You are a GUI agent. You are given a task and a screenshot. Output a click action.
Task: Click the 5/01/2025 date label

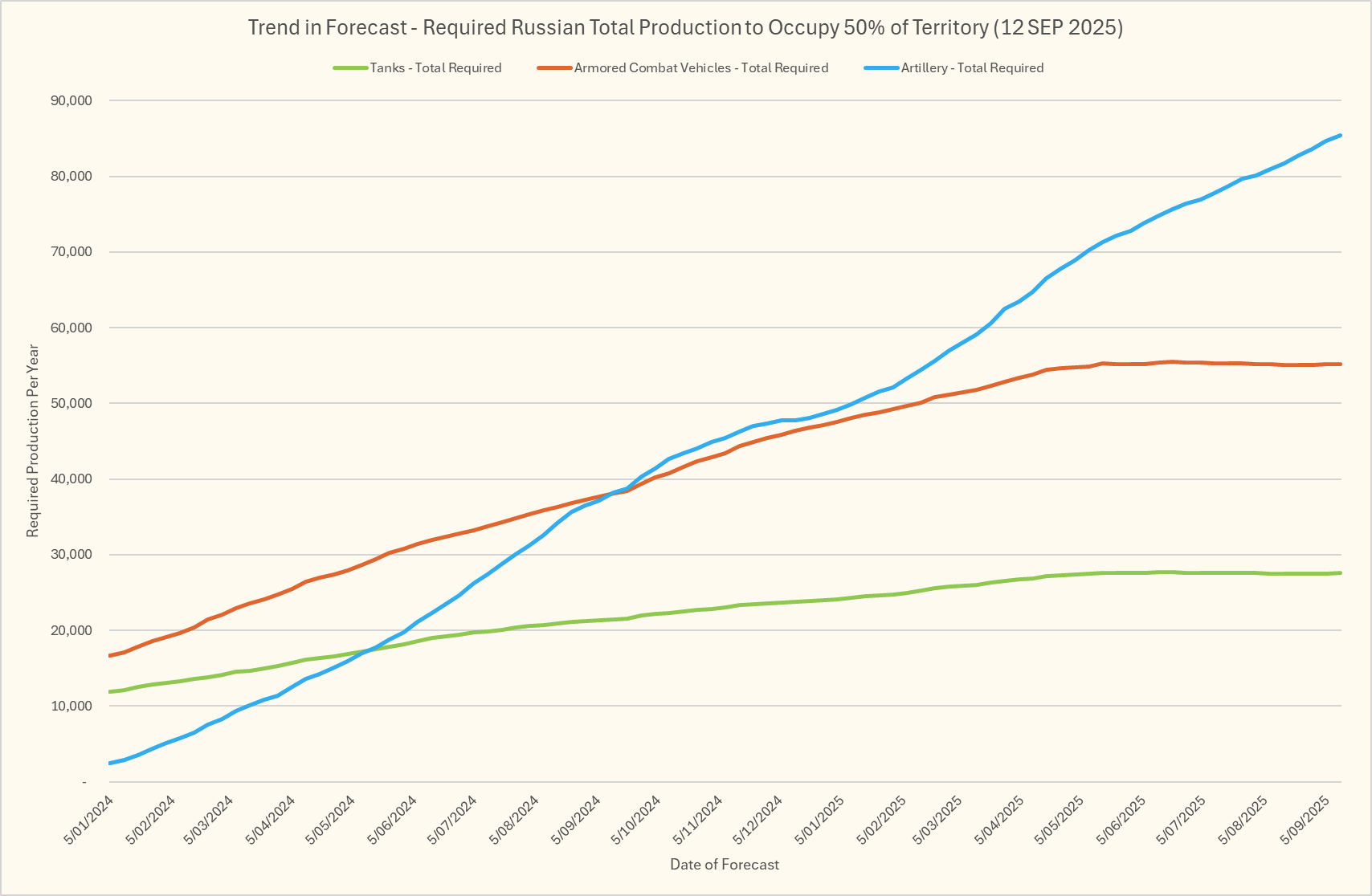[820, 818]
